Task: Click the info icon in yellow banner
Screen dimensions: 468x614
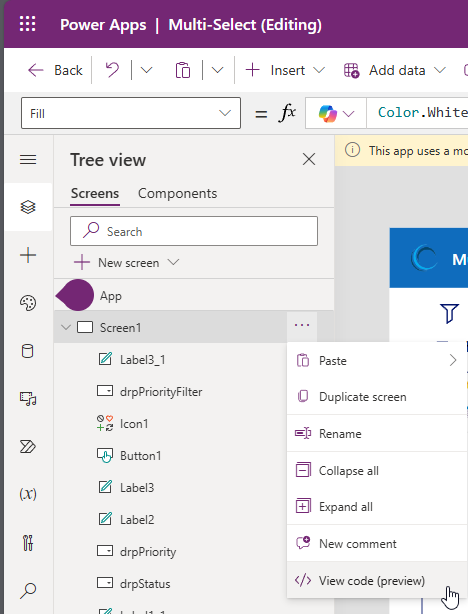Action: click(x=352, y=150)
